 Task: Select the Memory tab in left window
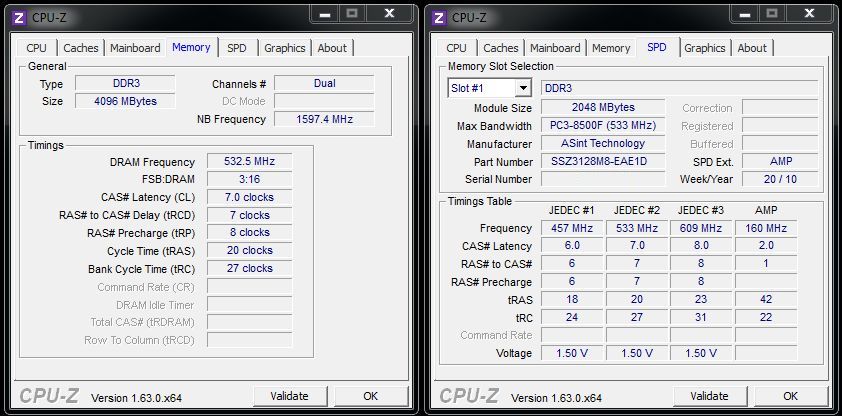pos(191,47)
